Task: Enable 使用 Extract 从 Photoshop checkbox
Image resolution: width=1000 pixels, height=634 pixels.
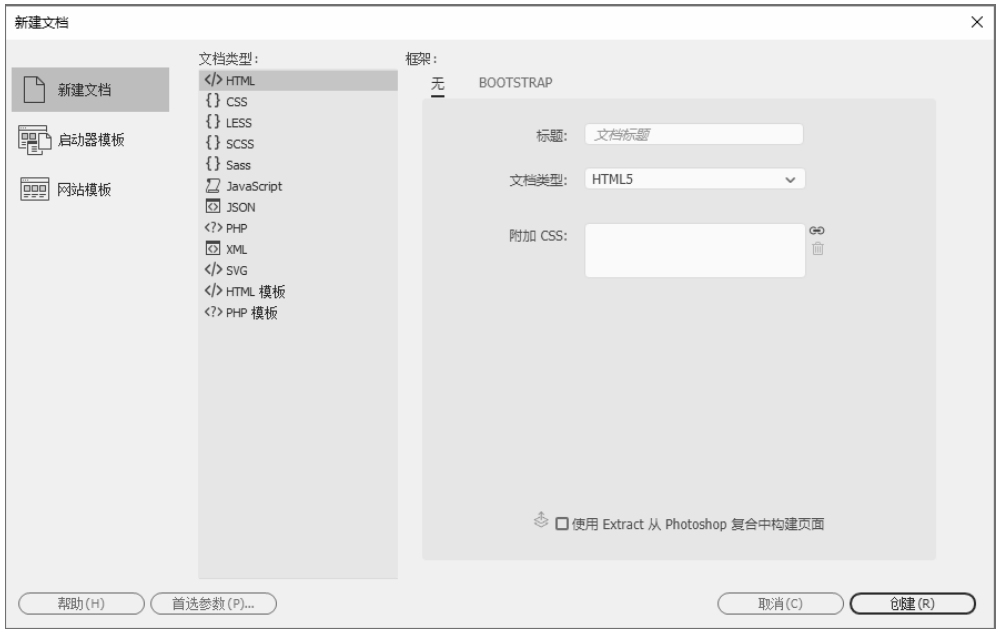Action: (562, 524)
